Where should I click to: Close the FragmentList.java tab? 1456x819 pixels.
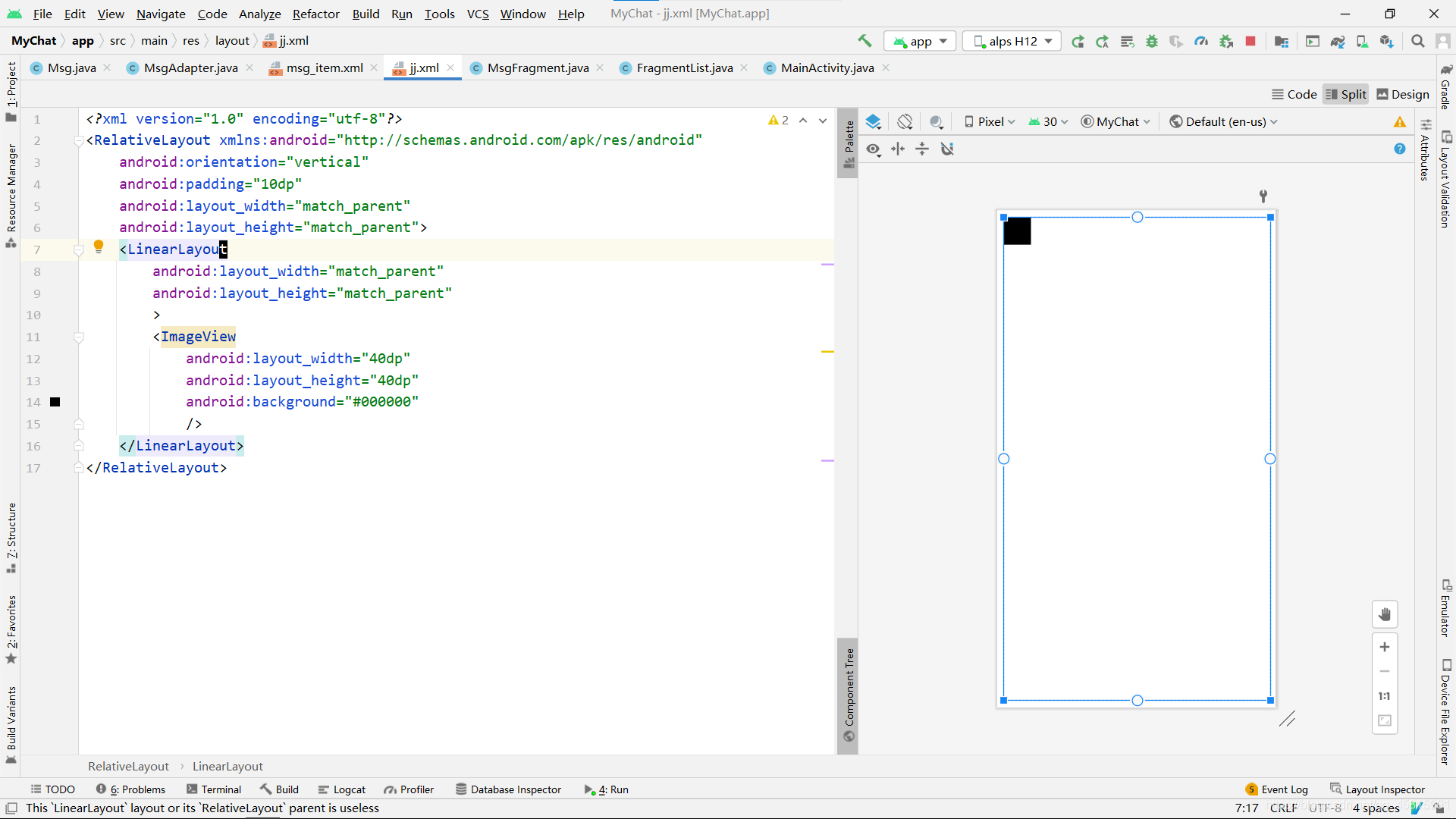[x=744, y=68]
